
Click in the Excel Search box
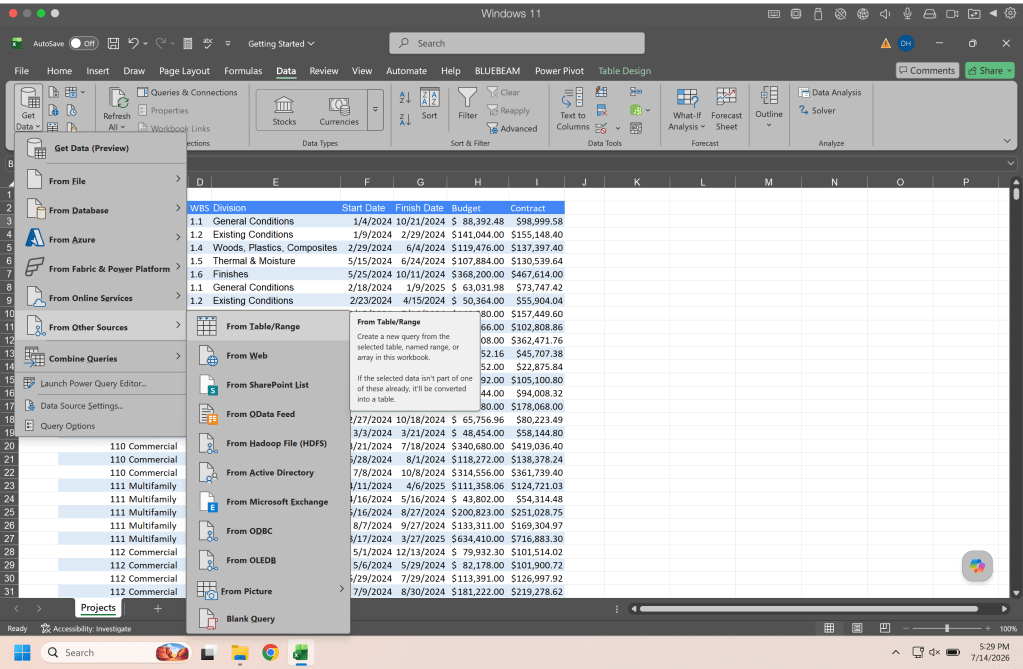click(517, 43)
